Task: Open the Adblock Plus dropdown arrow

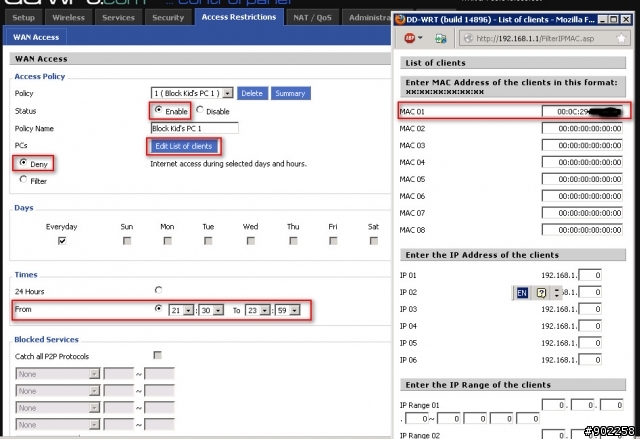Action: pyautogui.click(x=420, y=38)
